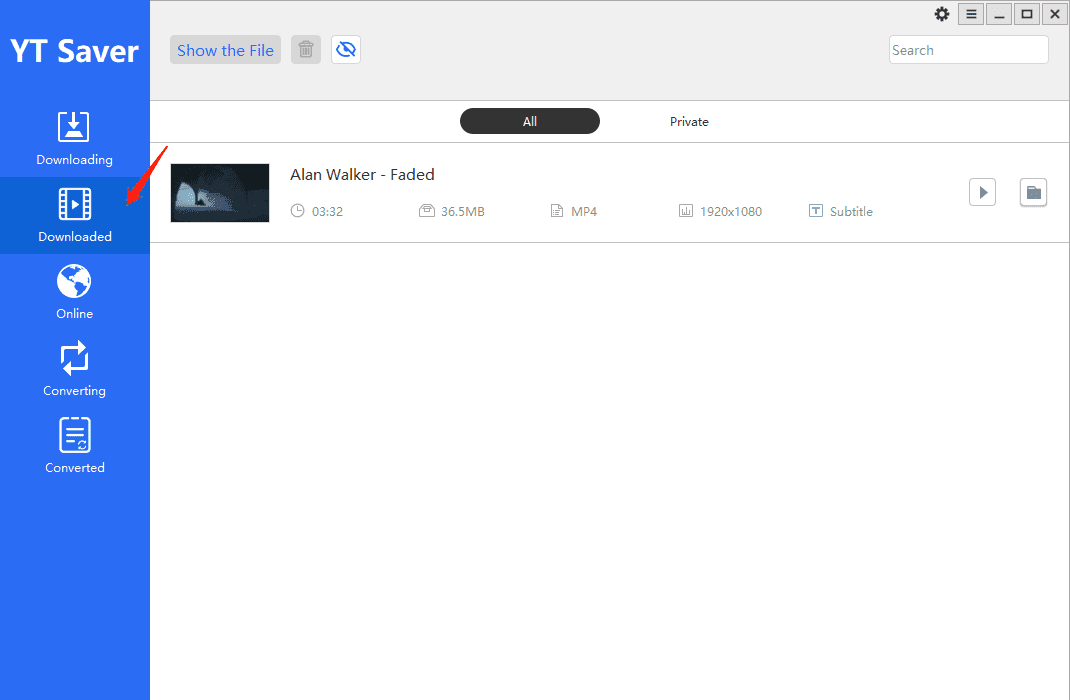Go to the Converting section
This screenshot has width=1070, height=700.
74,368
